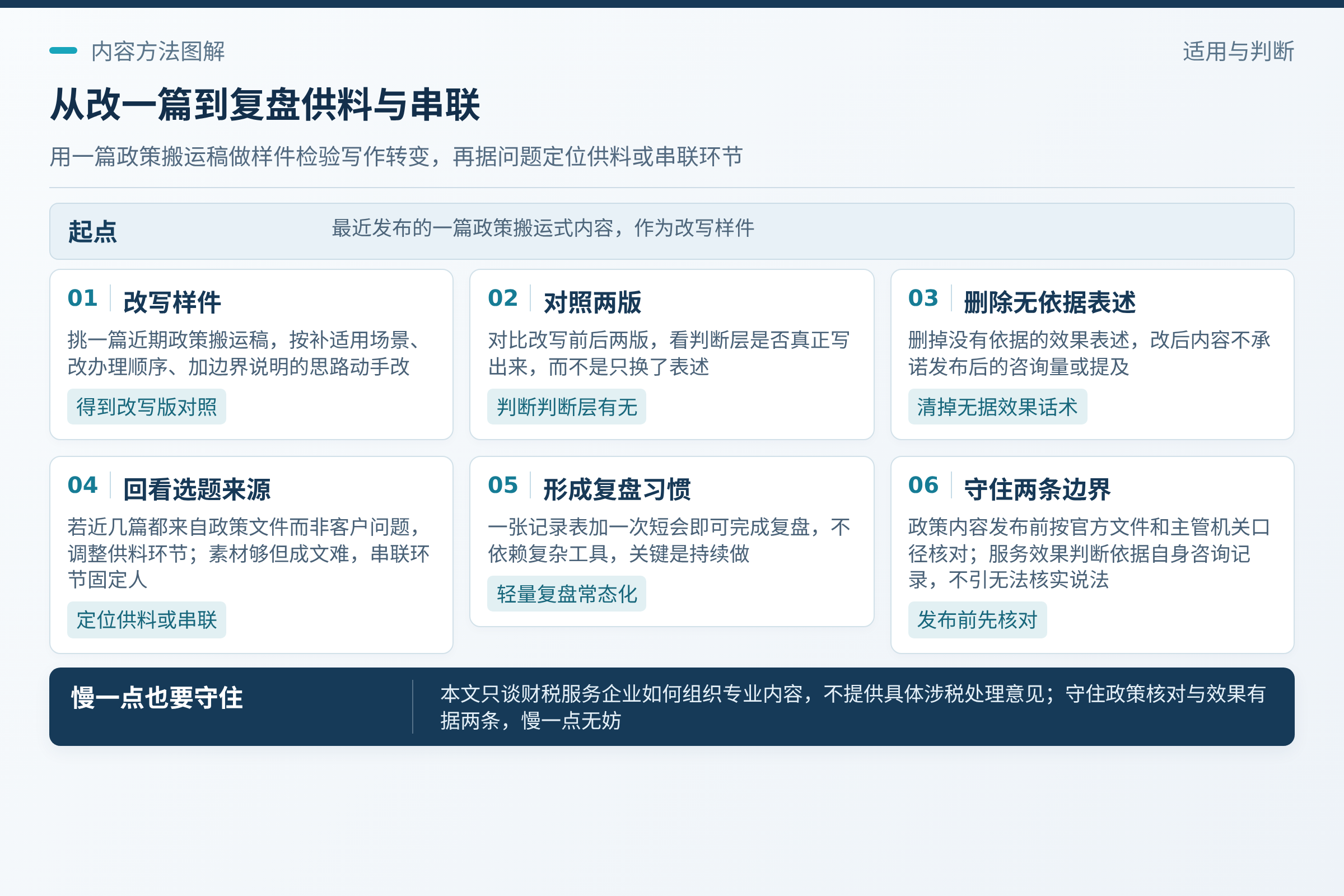
Task: Click footer text starting 本文只谈财税服务企业
Action: click(x=853, y=707)
